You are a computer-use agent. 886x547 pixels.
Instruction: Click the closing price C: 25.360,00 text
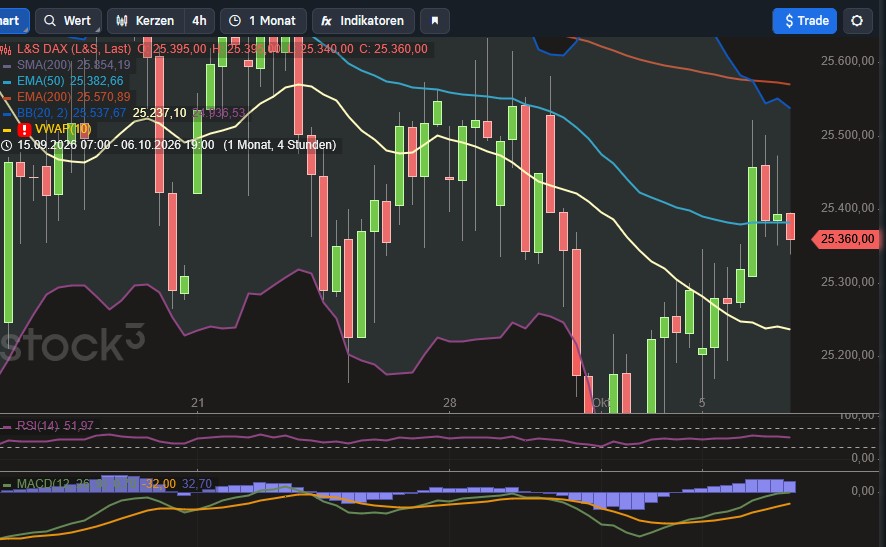point(393,49)
